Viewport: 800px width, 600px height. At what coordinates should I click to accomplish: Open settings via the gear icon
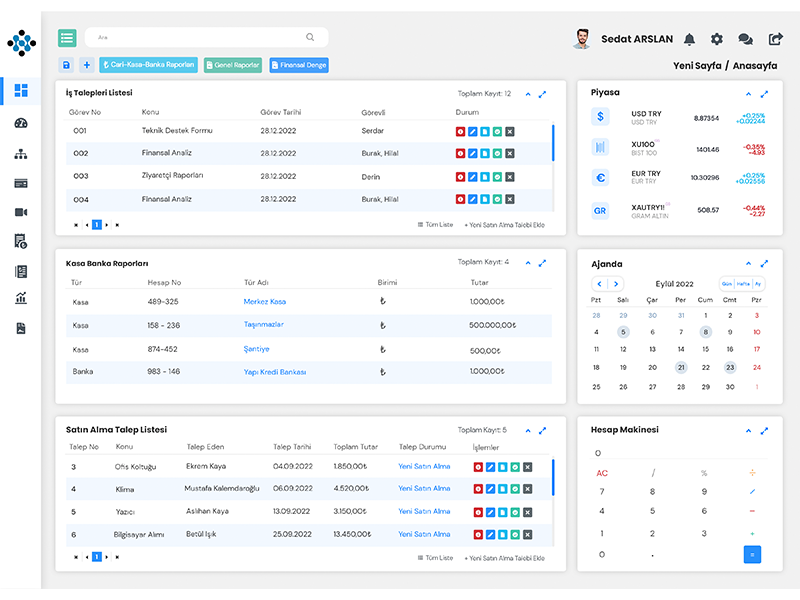click(717, 39)
